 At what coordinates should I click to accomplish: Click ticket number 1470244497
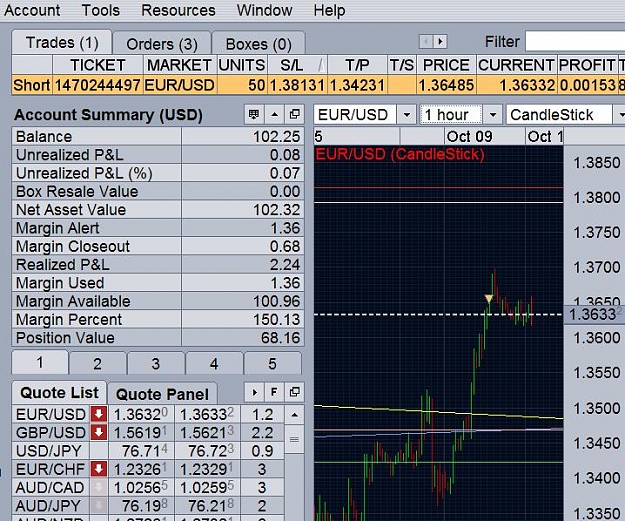(98, 85)
